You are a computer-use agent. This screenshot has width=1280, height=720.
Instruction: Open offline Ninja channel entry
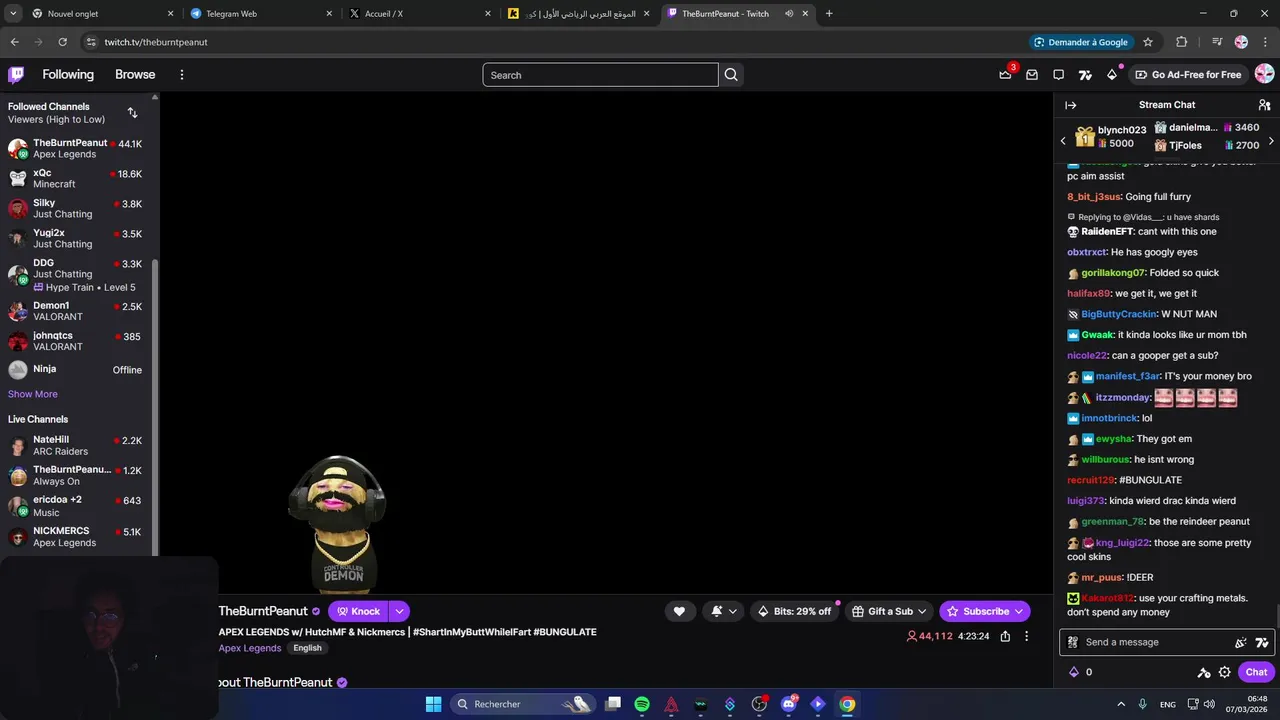(x=77, y=369)
